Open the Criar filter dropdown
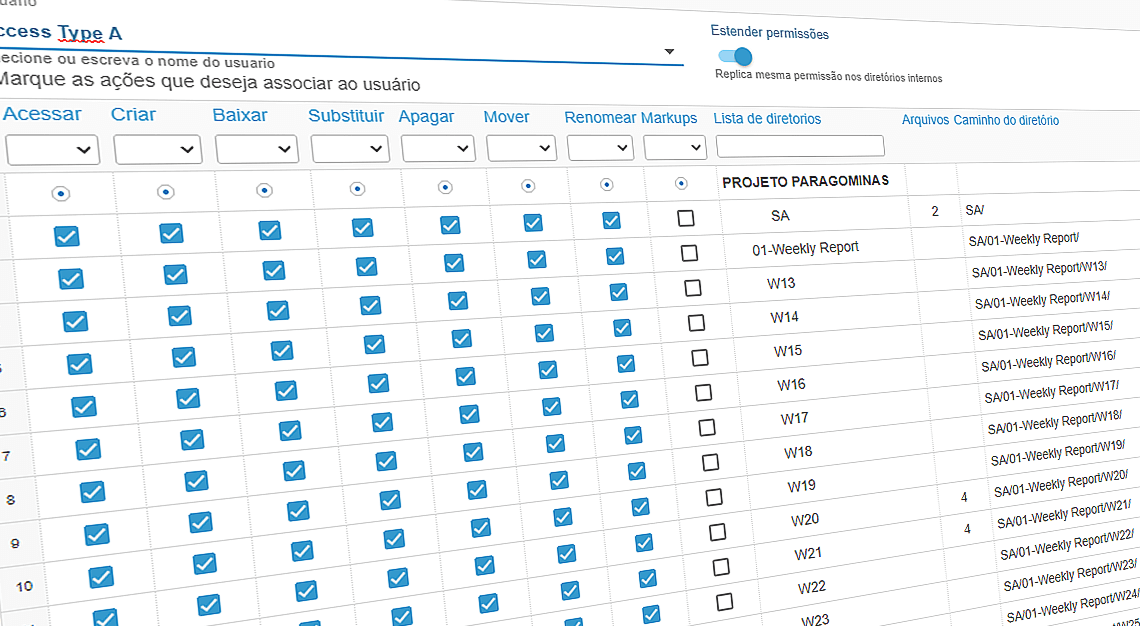Viewport: 1140px width, 626px height. point(157,148)
